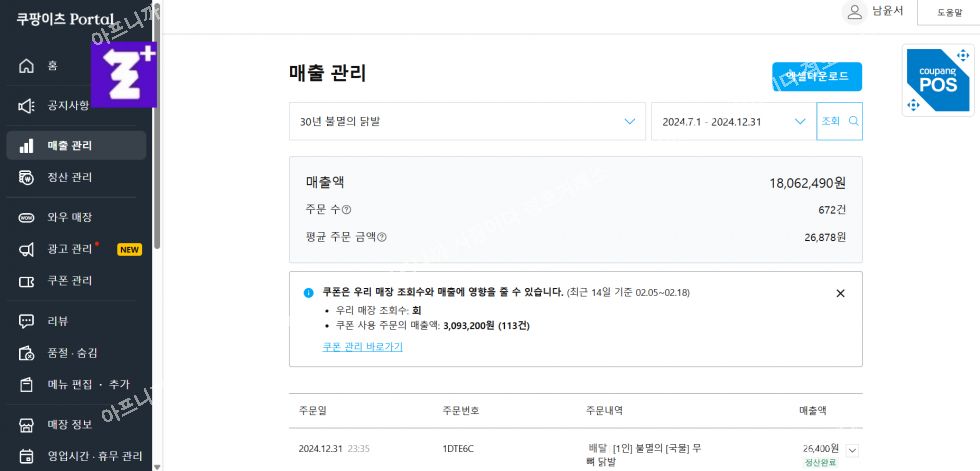Click the user profile icon
Screen dimensions: 980x471
tap(854, 11)
